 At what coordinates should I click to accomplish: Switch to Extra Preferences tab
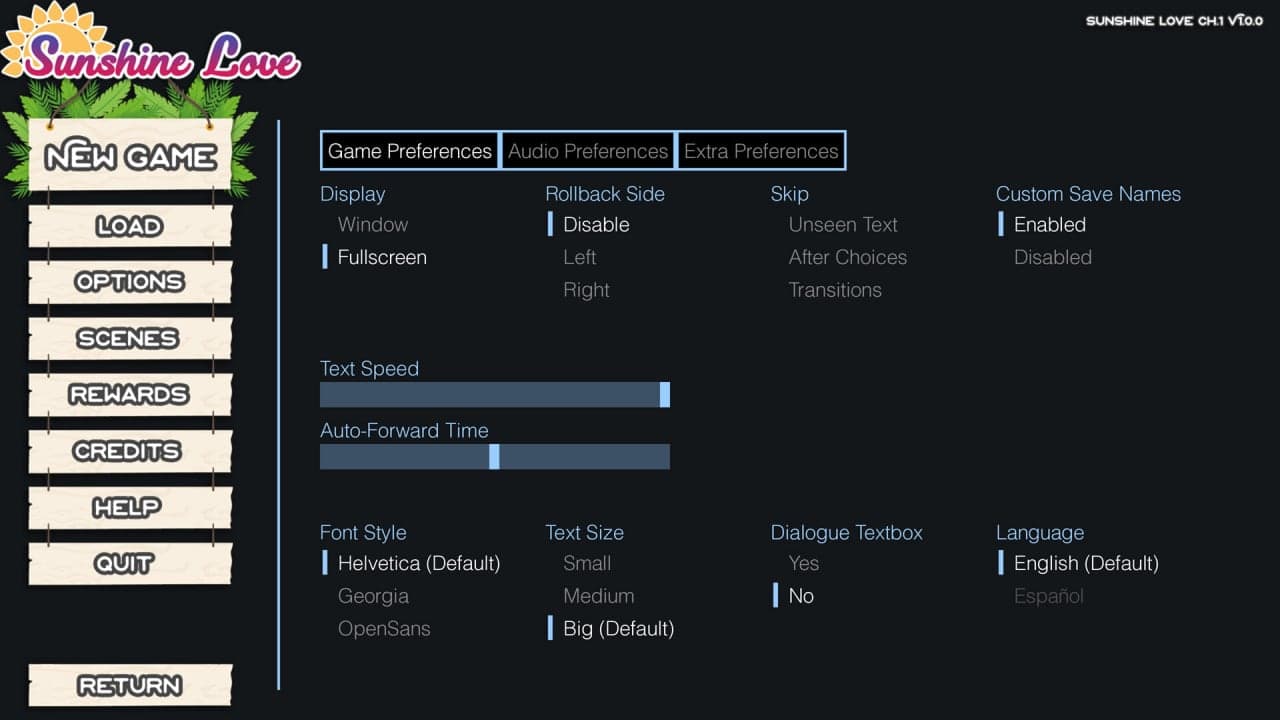tap(761, 151)
